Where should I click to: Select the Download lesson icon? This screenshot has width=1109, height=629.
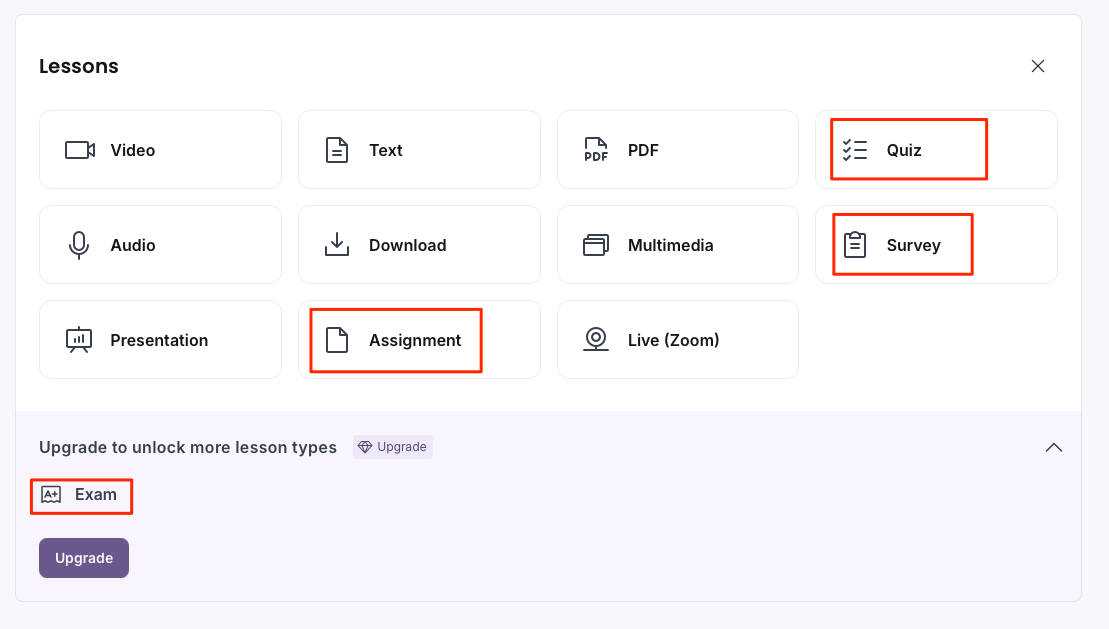click(337, 244)
